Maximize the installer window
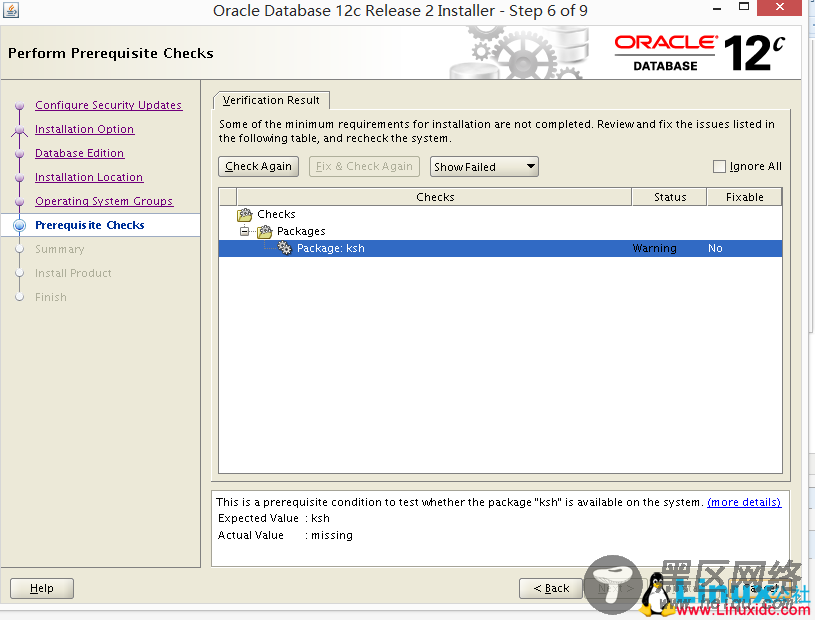The width and height of the screenshot is (815, 620). [744, 7]
